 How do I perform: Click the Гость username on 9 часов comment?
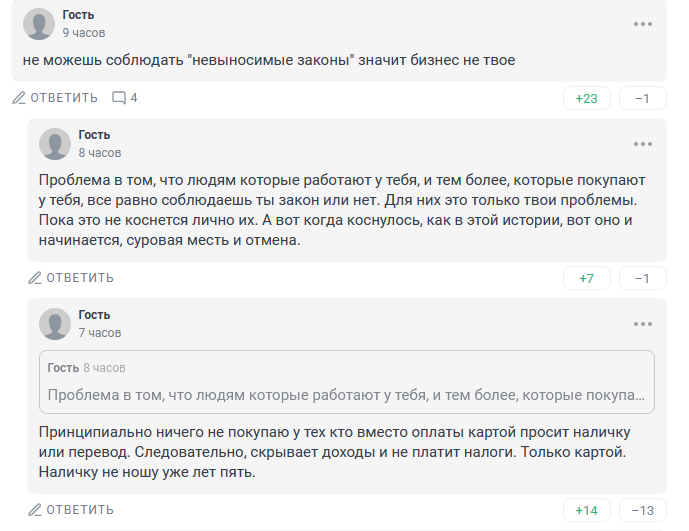click(x=78, y=15)
